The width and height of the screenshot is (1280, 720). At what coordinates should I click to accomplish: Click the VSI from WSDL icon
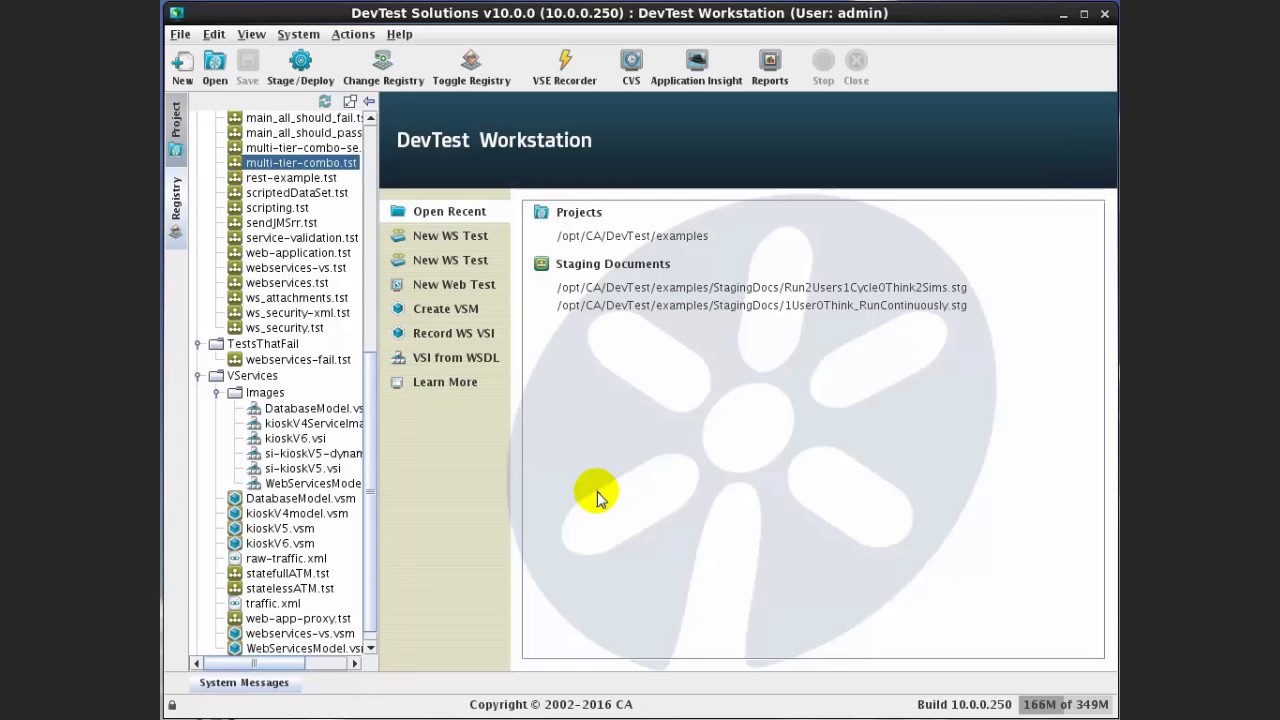point(397,357)
